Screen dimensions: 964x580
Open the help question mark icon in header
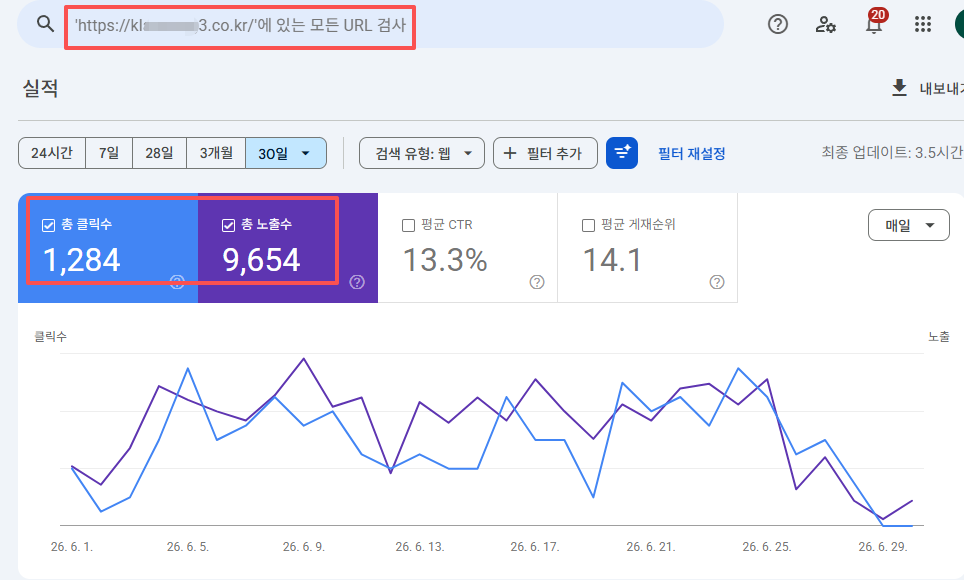click(x=778, y=24)
